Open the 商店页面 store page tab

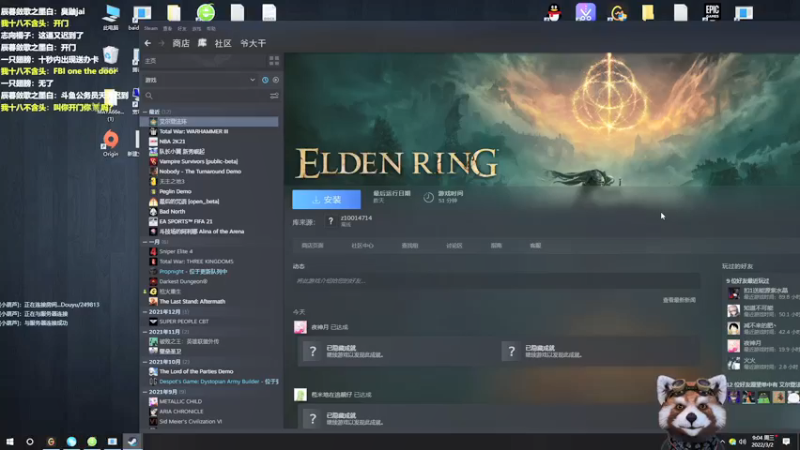312,245
